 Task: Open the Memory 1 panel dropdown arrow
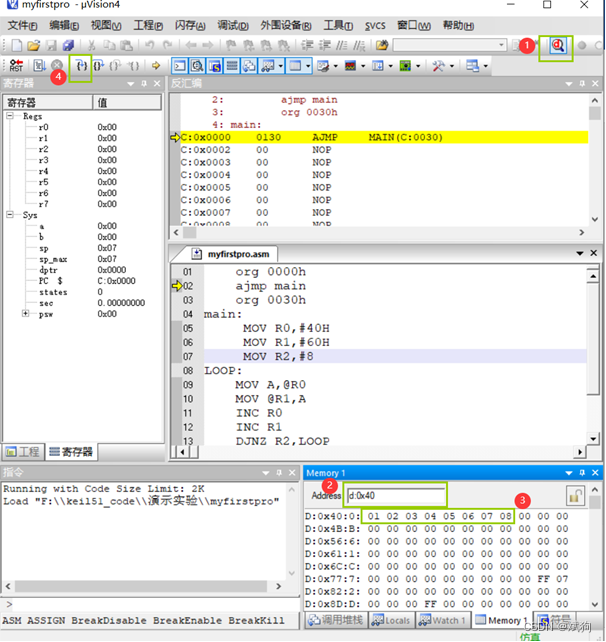(569, 473)
